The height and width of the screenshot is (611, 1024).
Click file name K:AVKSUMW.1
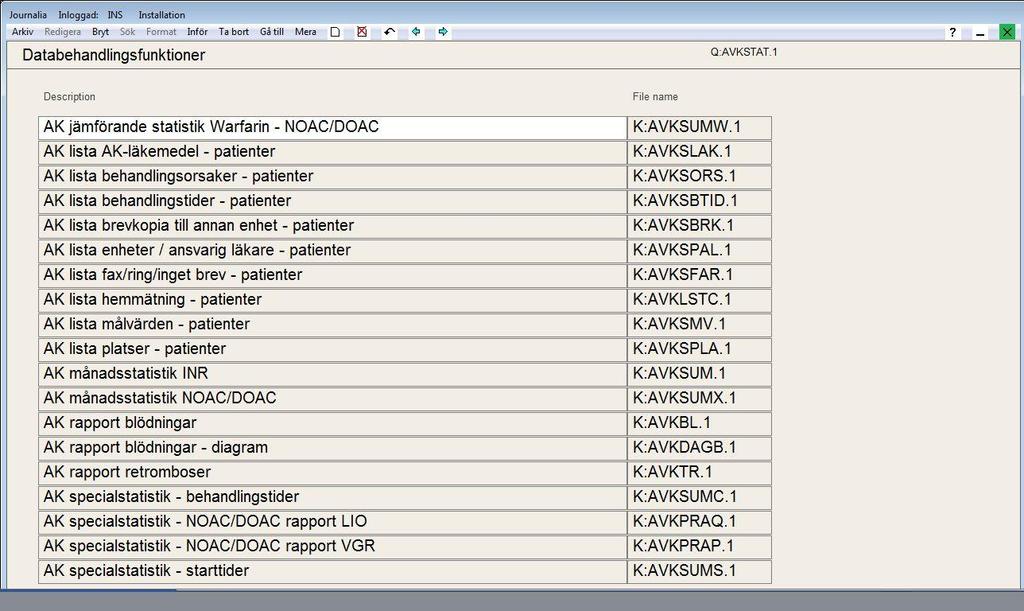tap(699, 127)
